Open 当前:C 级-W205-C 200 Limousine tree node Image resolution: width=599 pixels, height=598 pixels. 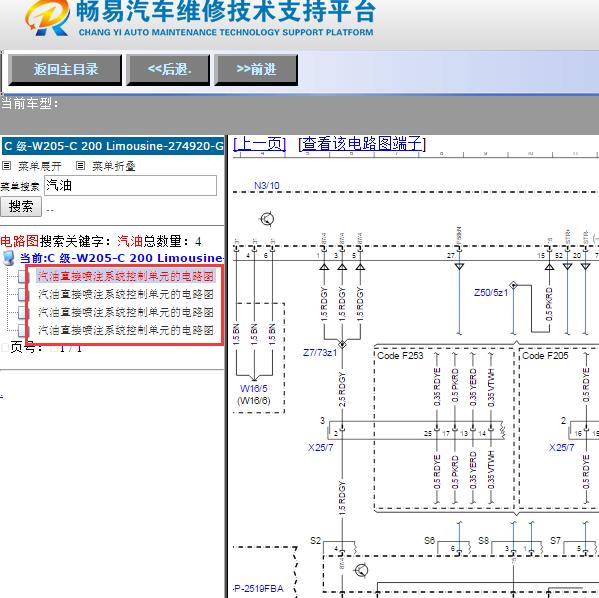coord(121,258)
